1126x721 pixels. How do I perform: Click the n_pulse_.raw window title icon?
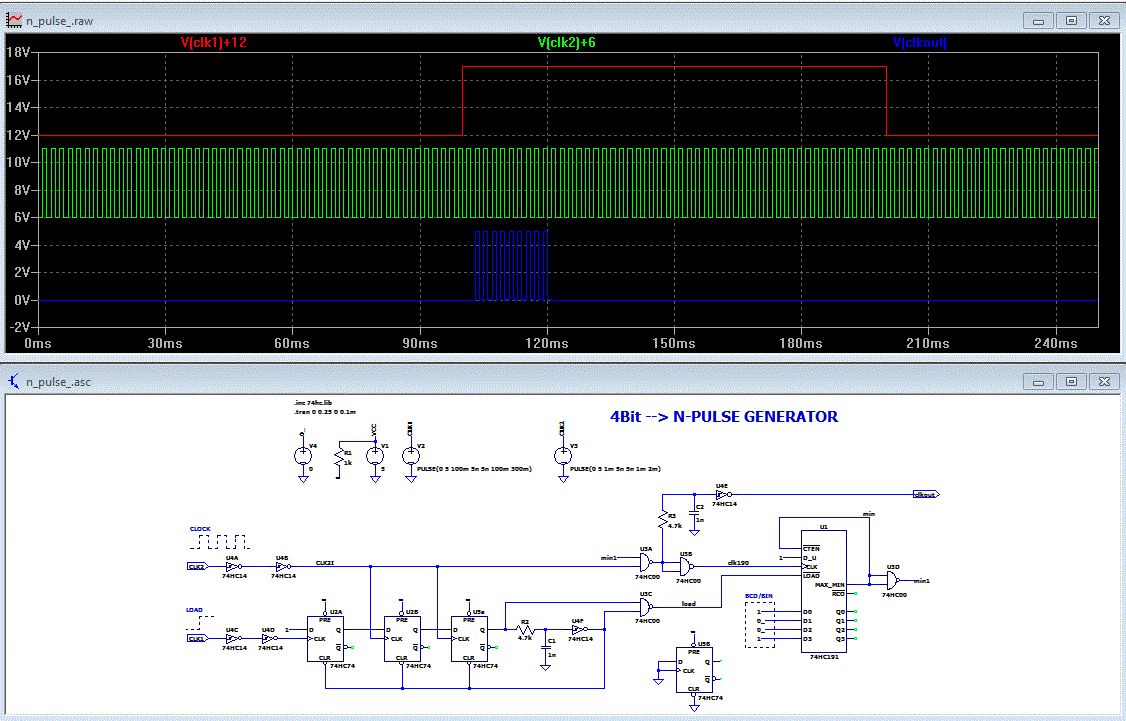coord(14,21)
